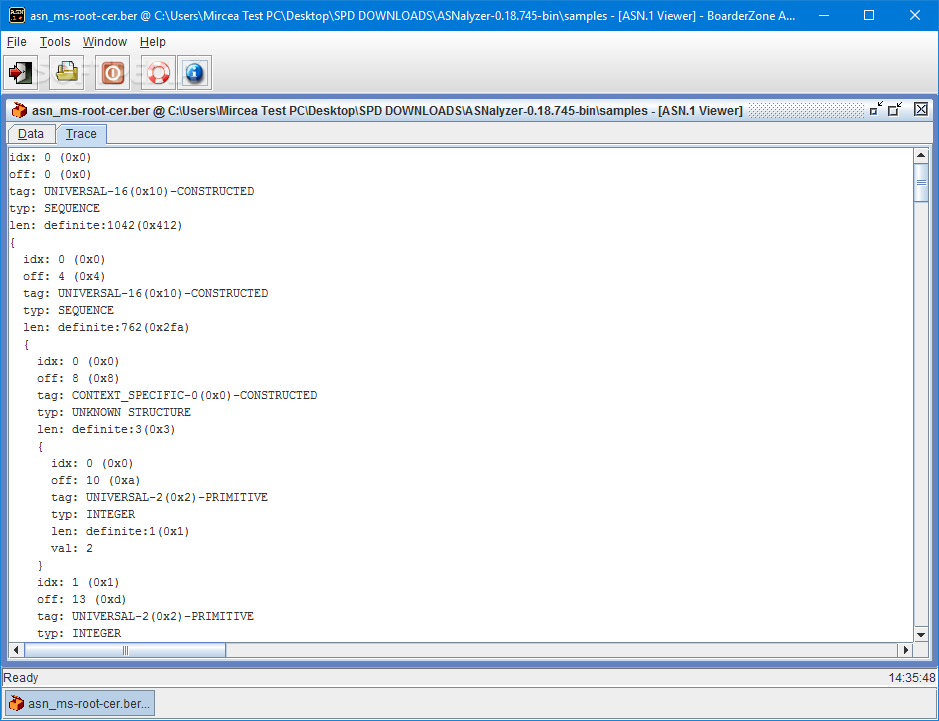Click the line 'off: 10 (0xa)'
Screen dimensions: 939x721
click(x=96, y=480)
